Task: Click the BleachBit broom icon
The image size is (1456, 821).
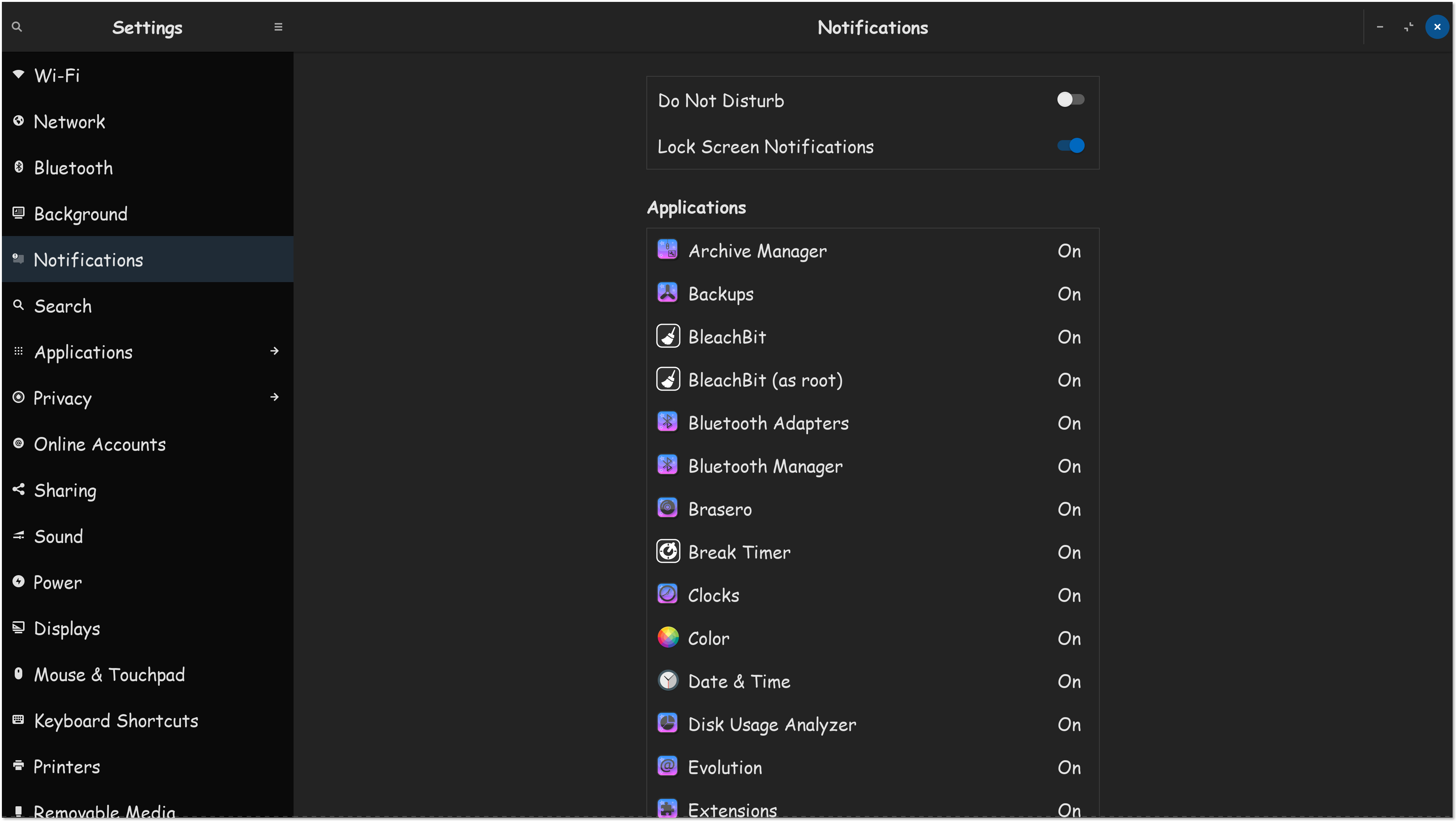Action: pos(668,336)
